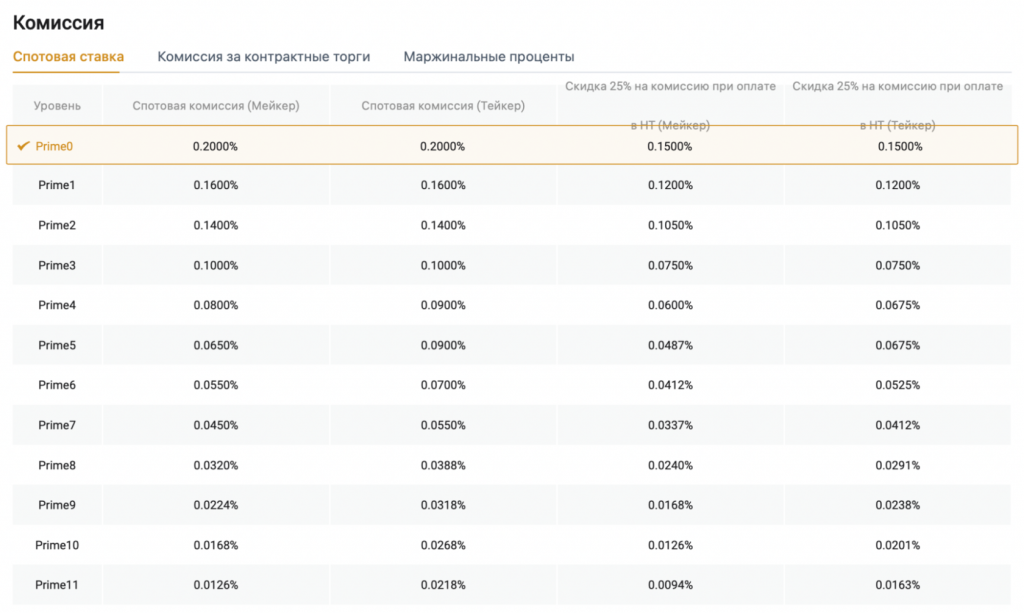Switch to the Спотовая ставка tab
Screen dimensions: 1024x613
tap(68, 57)
